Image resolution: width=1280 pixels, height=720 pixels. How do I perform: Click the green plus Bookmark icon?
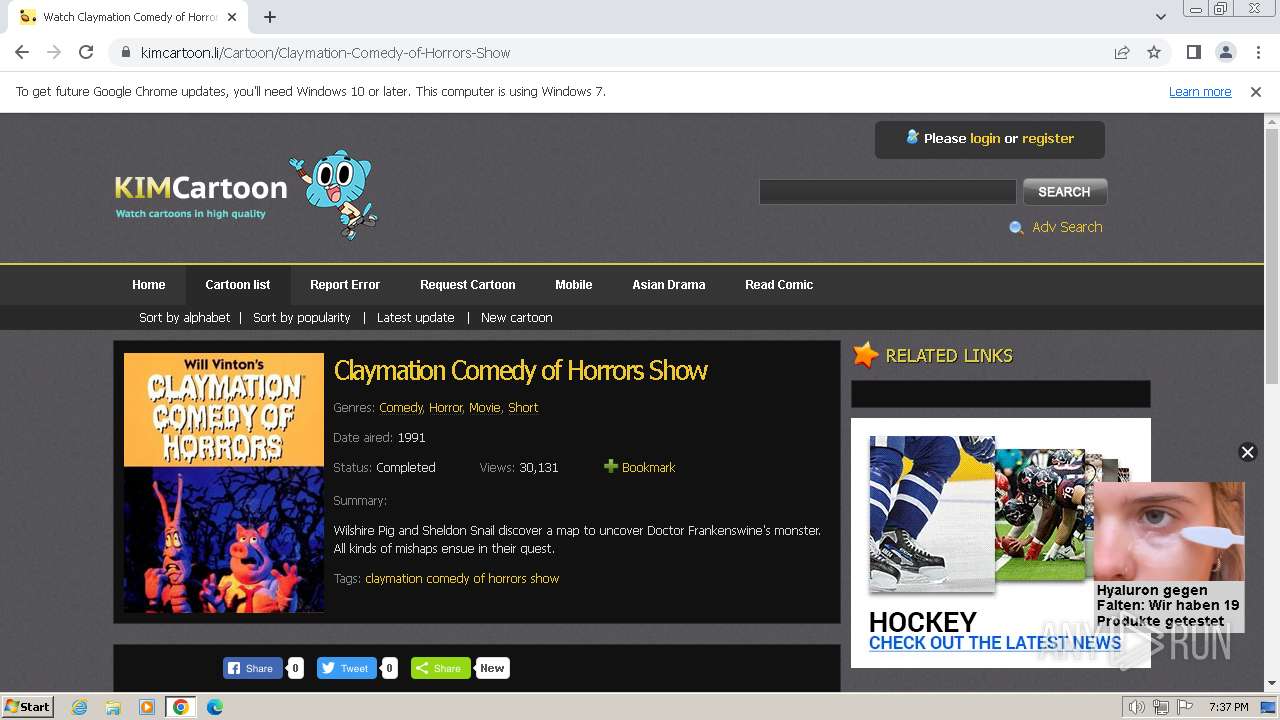coord(611,466)
